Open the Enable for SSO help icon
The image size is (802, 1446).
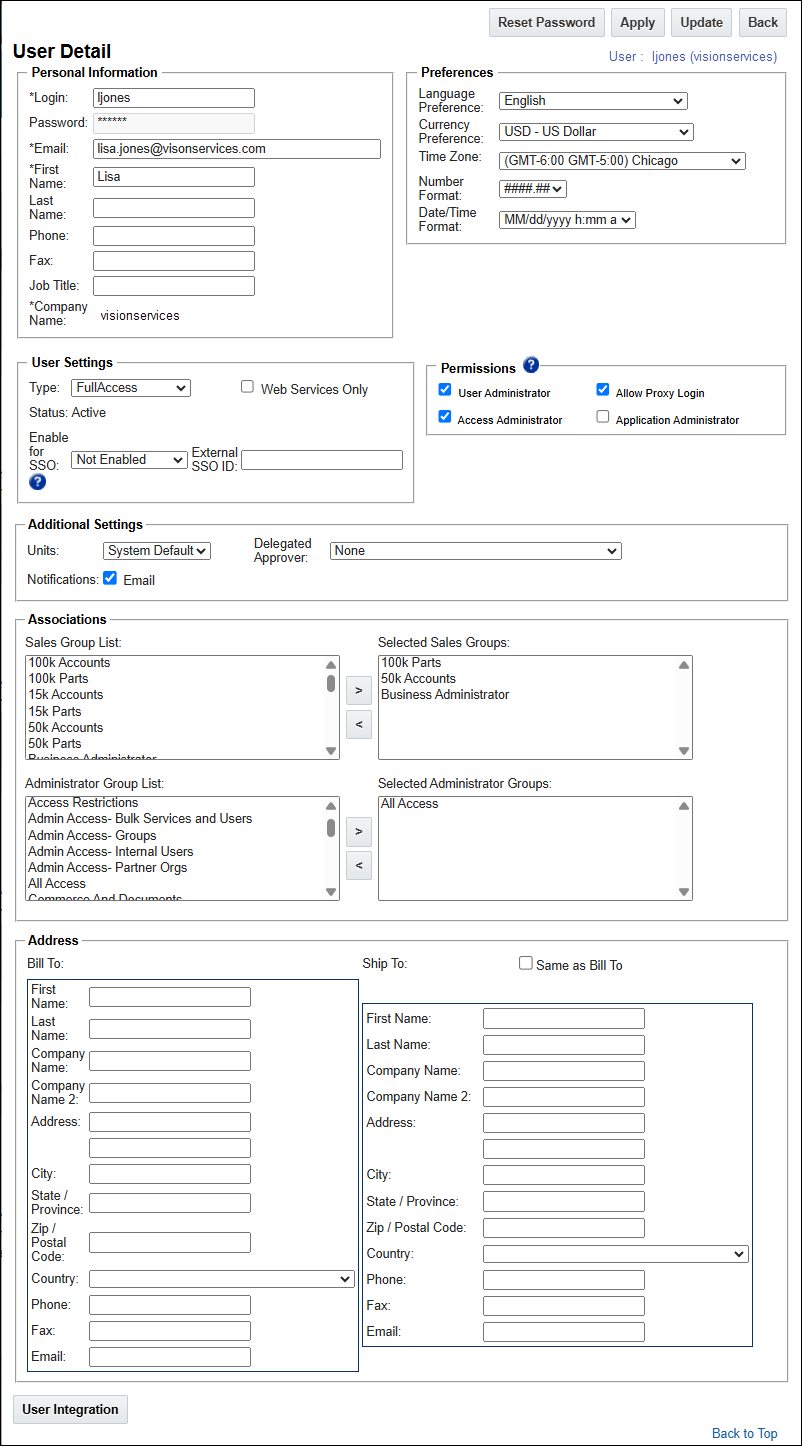click(x=37, y=482)
